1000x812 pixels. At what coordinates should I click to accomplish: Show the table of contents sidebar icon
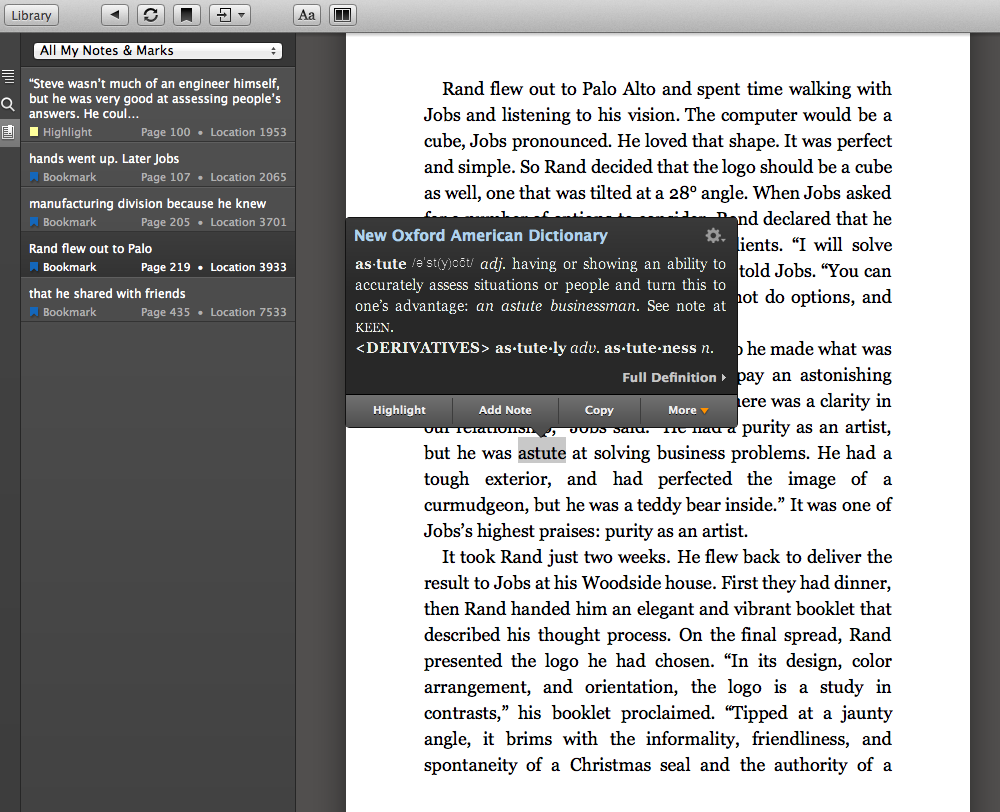pos(8,76)
